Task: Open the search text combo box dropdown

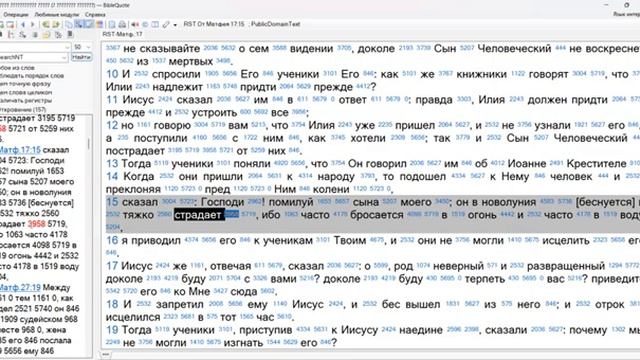Action: pyautogui.click(x=67, y=47)
